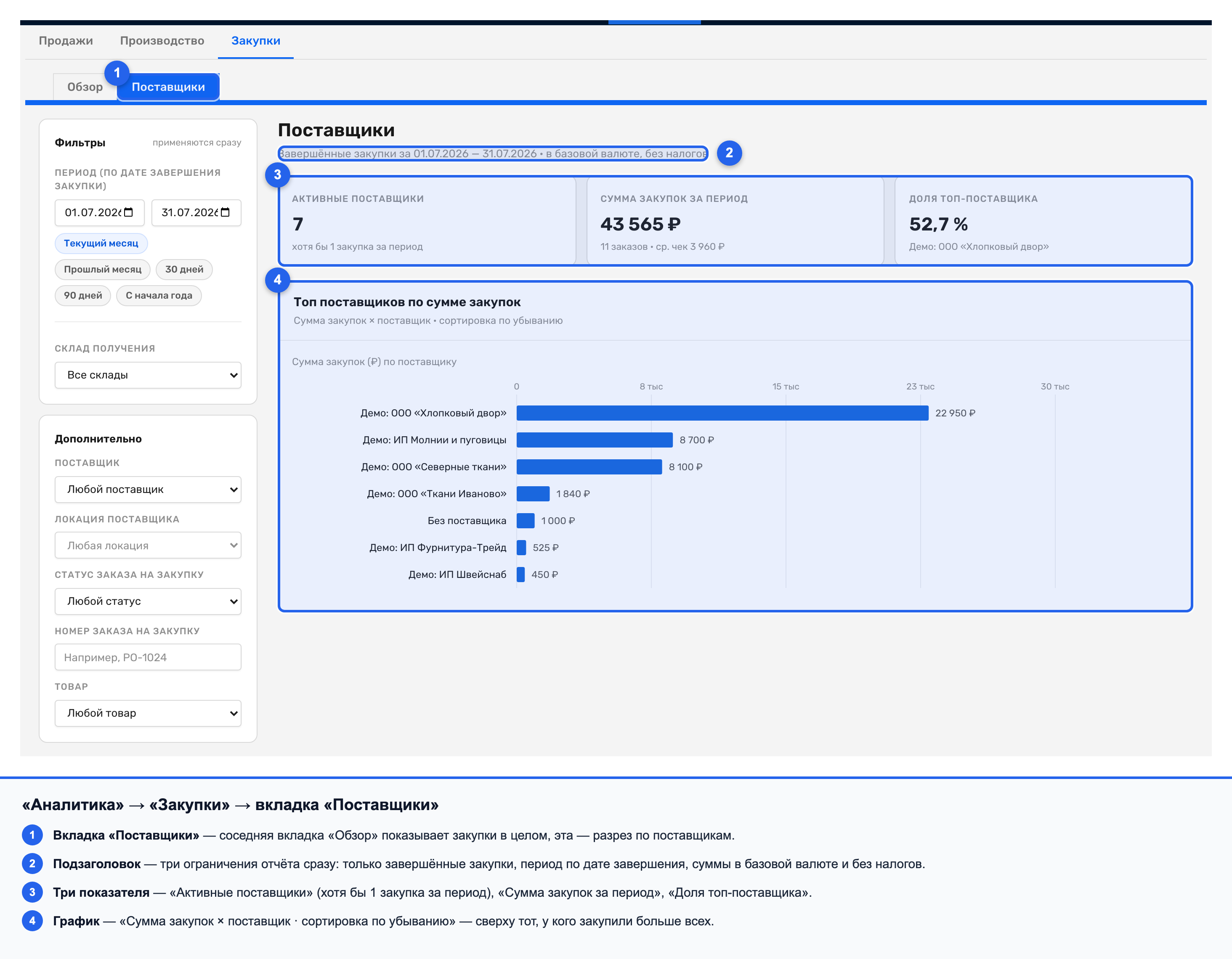Screen dimensions: 1232x959
Task: Click the Без поставщика bar
Action: [525, 521]
